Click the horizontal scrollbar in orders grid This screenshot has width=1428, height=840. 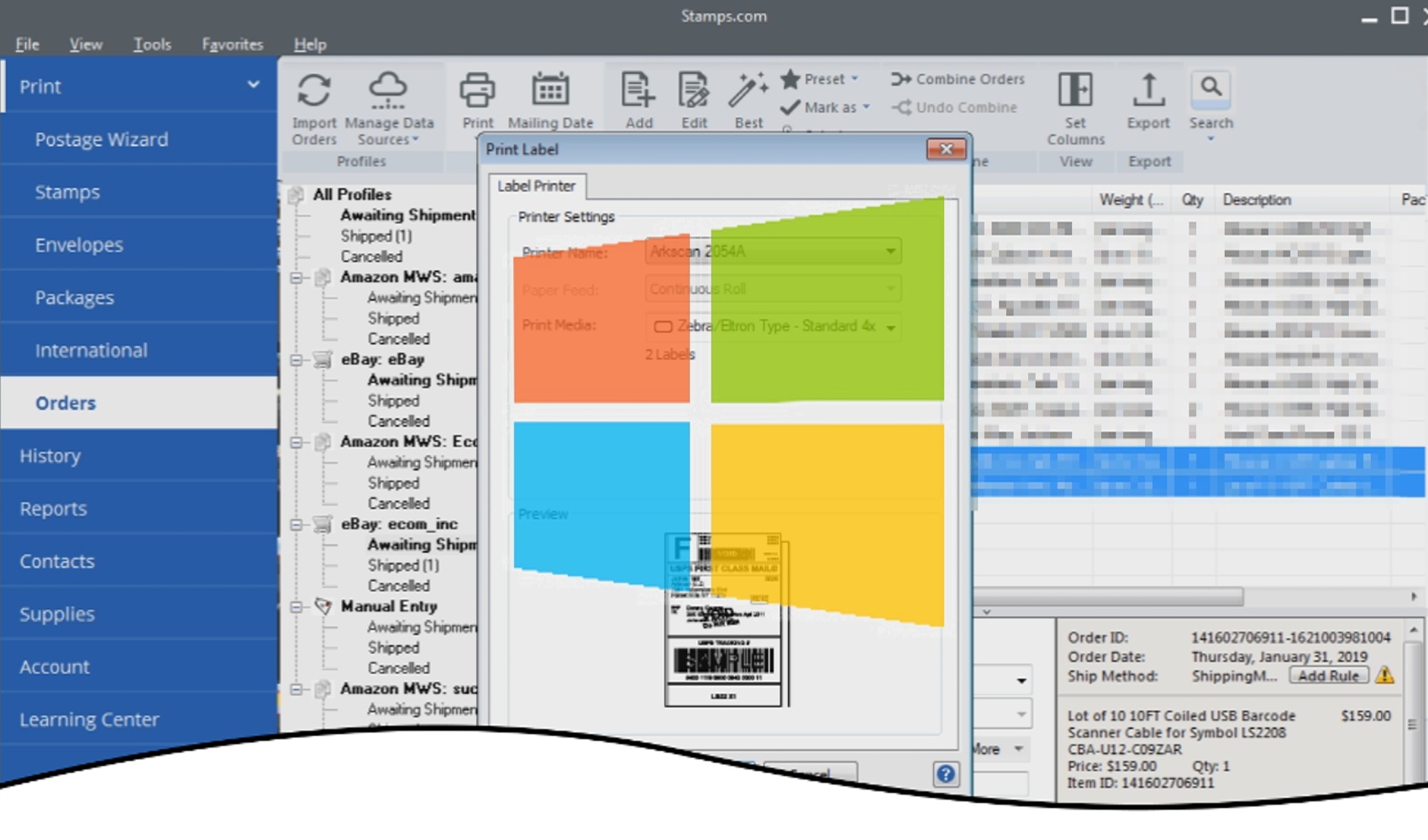click(1109, 596)
